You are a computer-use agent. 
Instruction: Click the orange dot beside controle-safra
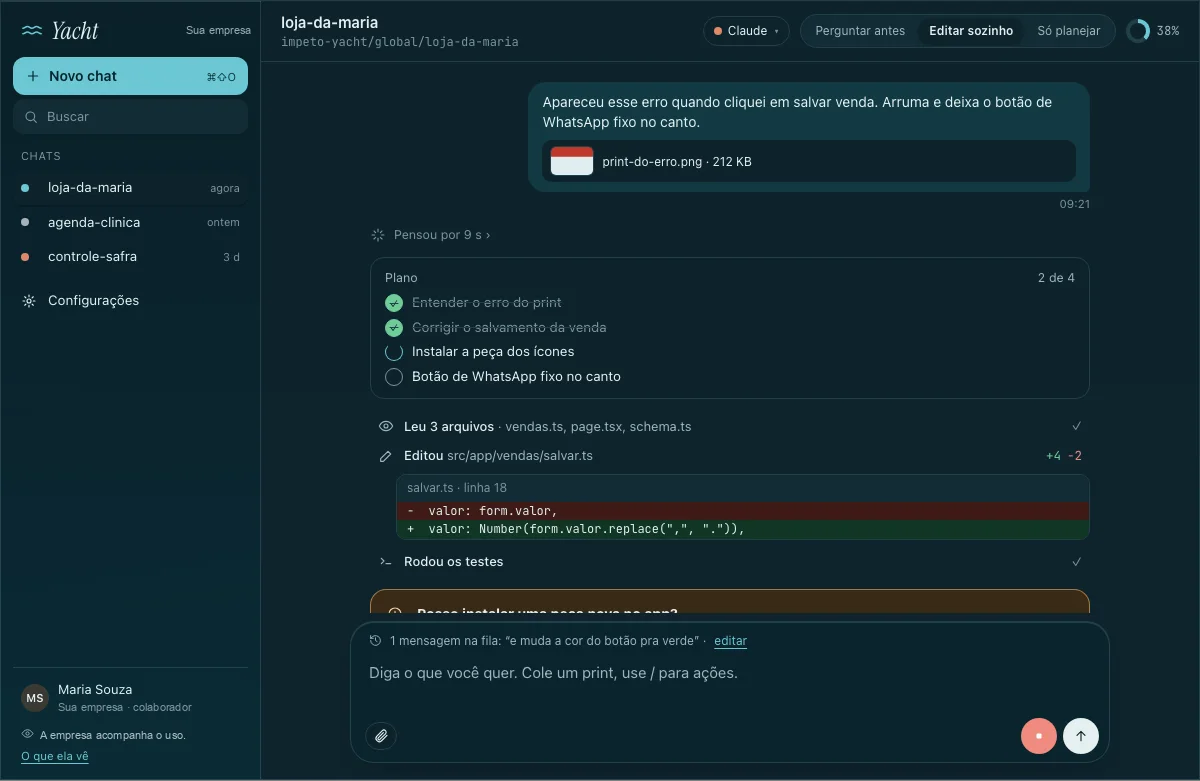(25, 257)
